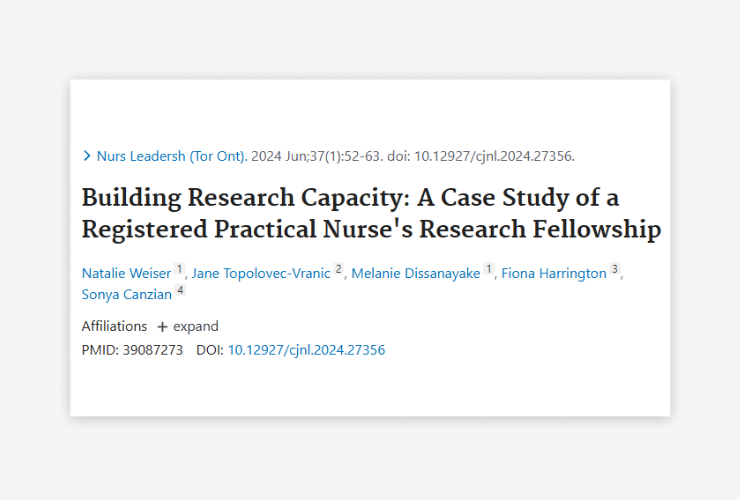740x500 pixels.
Task: Show affiliation 3 next to Fiona Harrington
Action: [x=614, y=269]
